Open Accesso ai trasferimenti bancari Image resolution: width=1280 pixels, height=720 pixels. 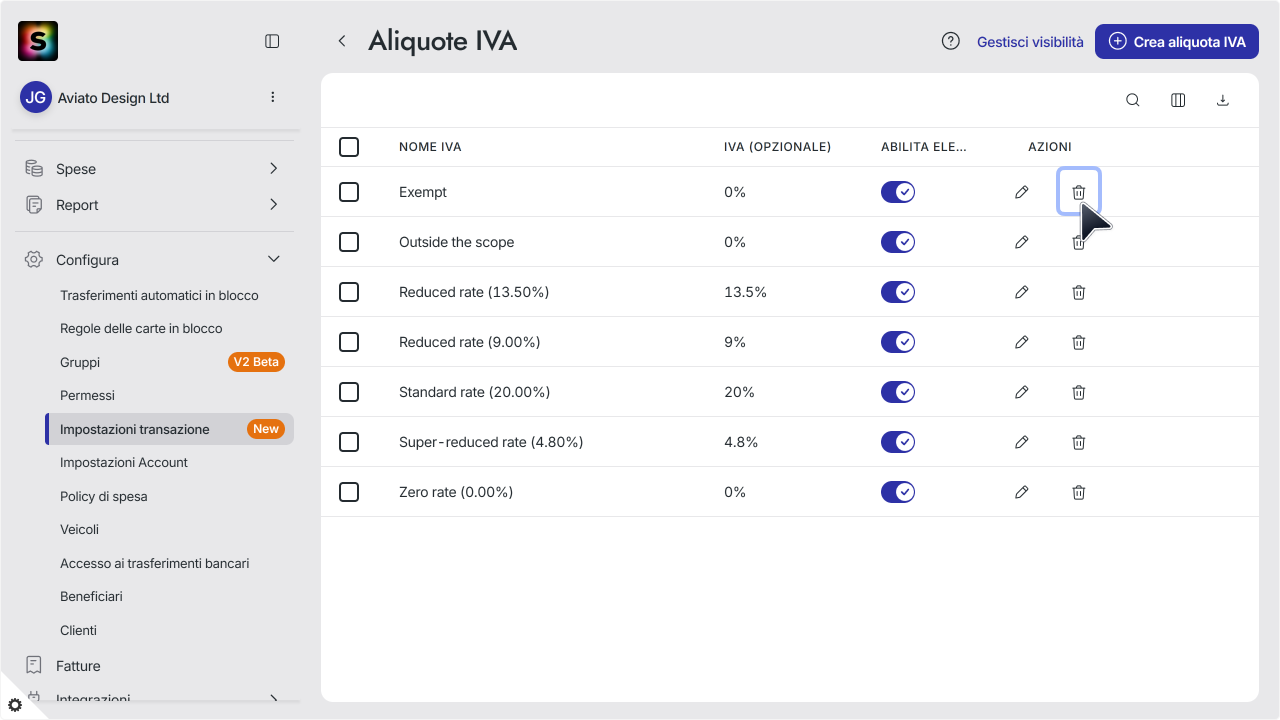click(155, 563)
